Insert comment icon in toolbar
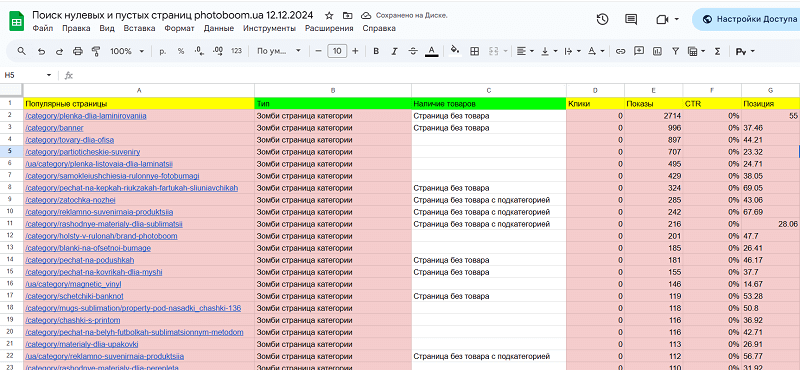This screenshot has width=800, height=370. click(x=638, y=51)
